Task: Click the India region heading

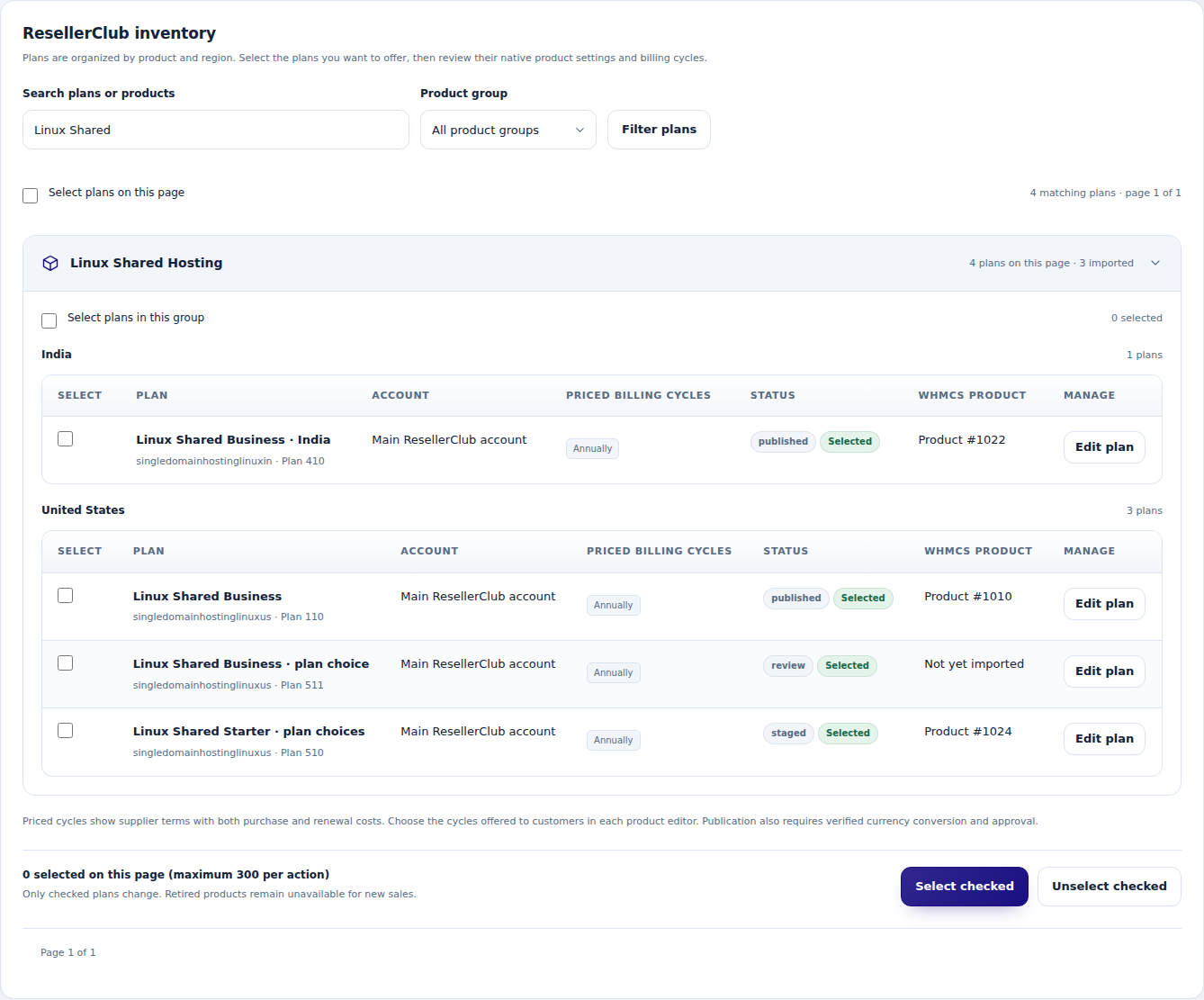Action: (x=57, y=355)
